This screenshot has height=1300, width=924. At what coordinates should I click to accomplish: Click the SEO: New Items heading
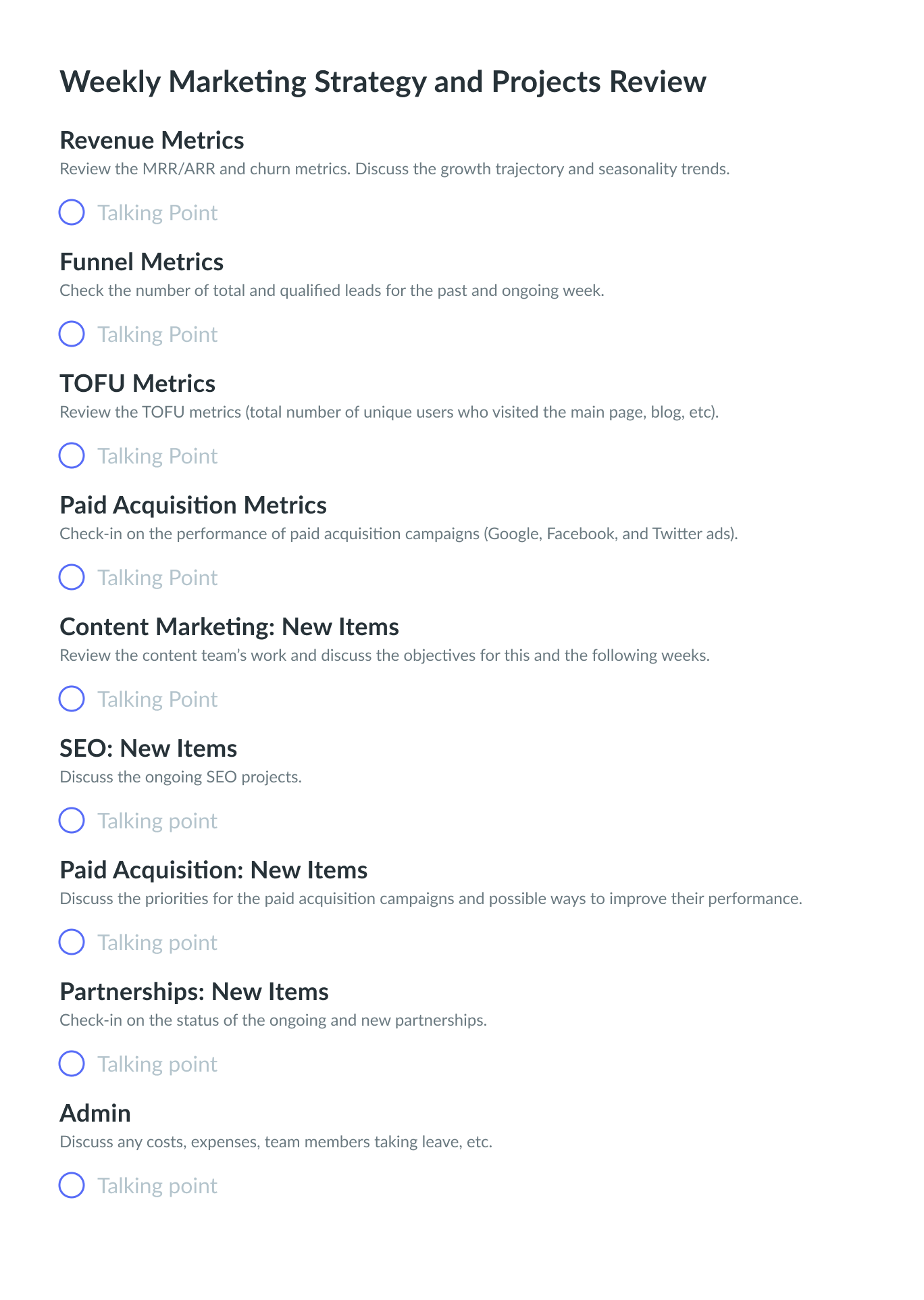click(x=149, y=748)
